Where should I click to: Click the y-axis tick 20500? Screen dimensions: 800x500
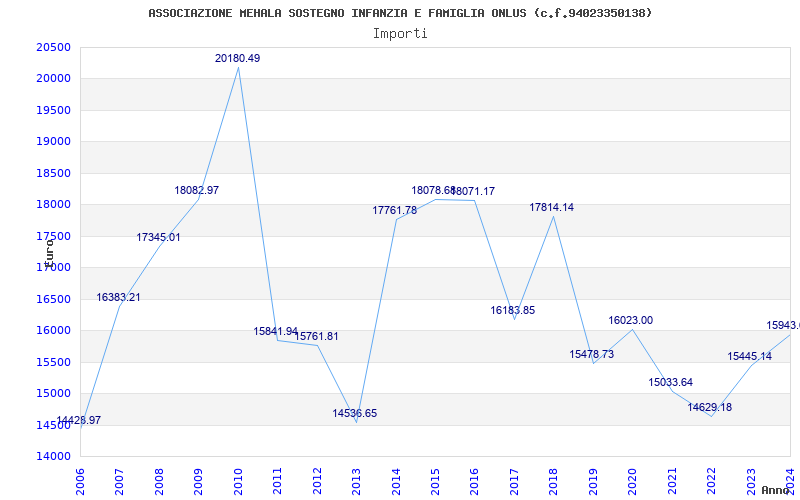tap(54, 47)
